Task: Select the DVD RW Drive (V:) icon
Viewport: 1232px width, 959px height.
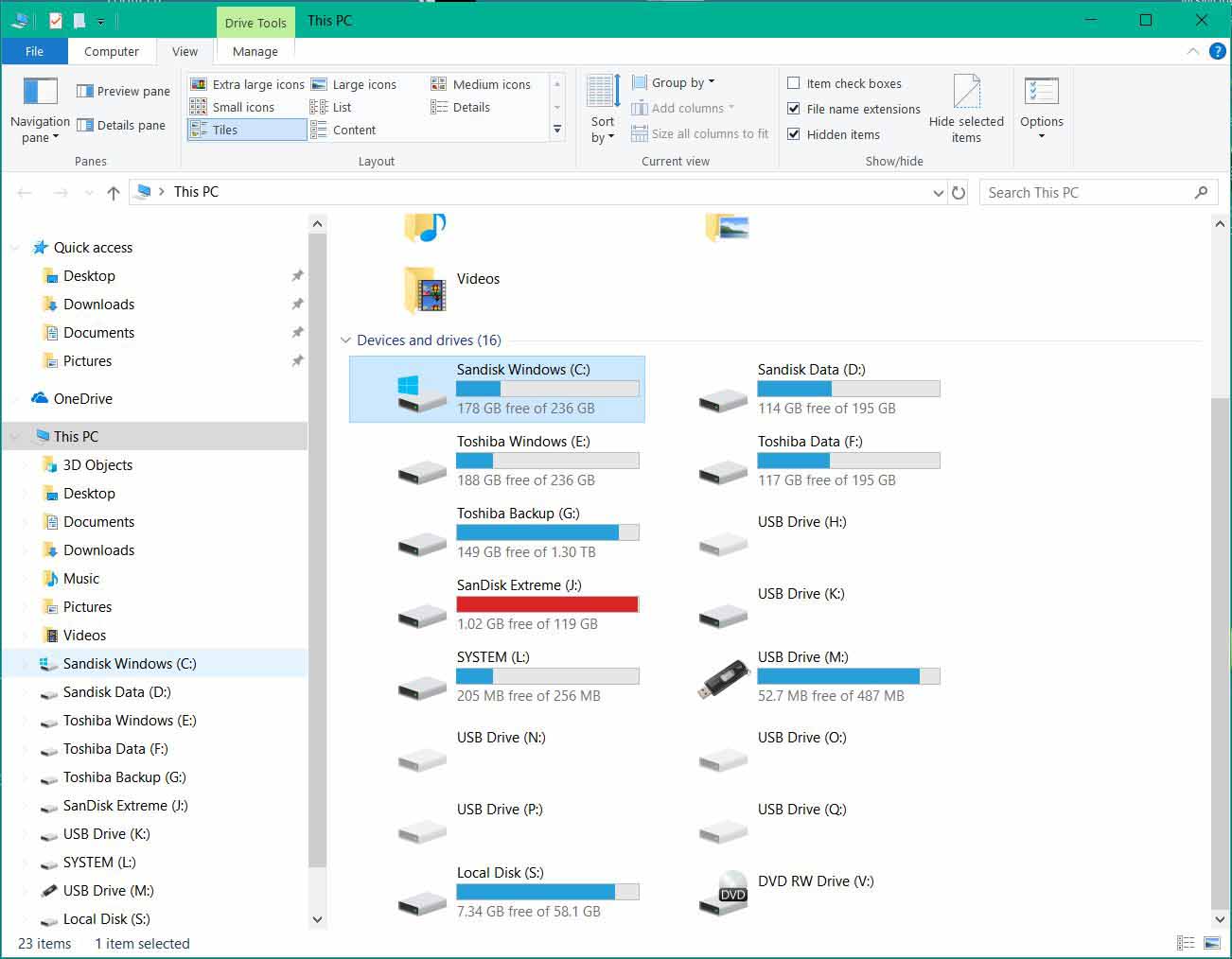Action: 724,892
